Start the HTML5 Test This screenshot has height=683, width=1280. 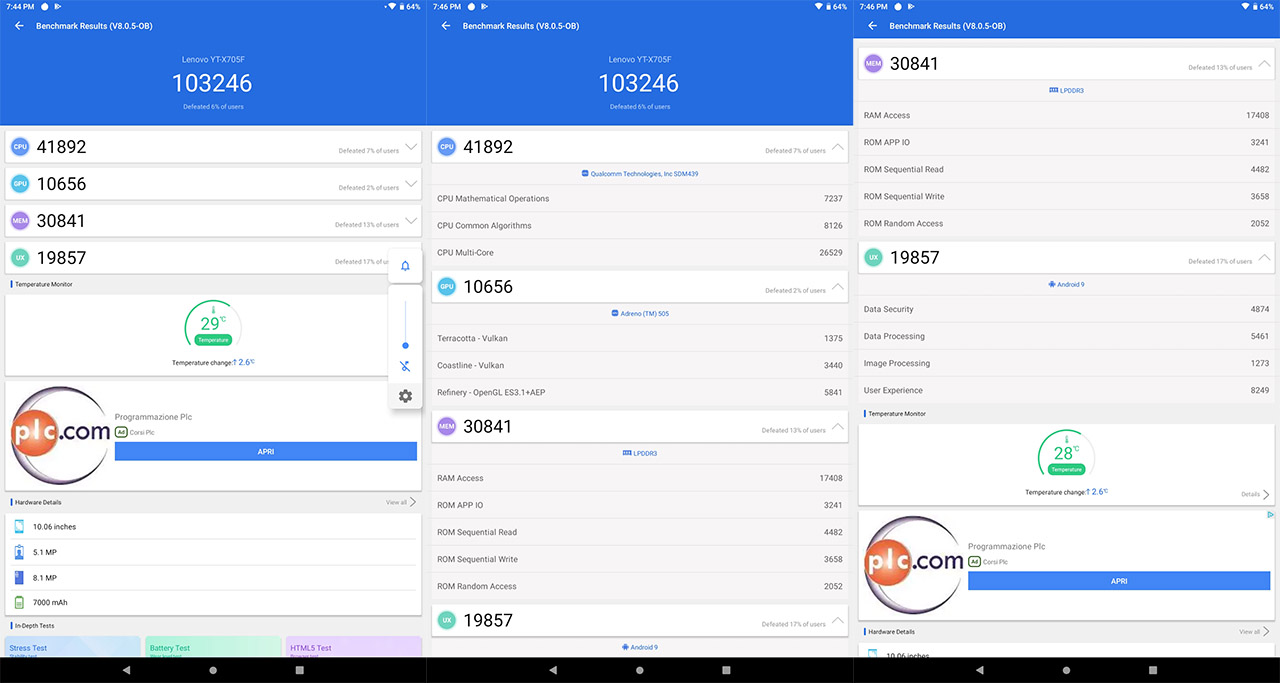click(x=354, y=646)
